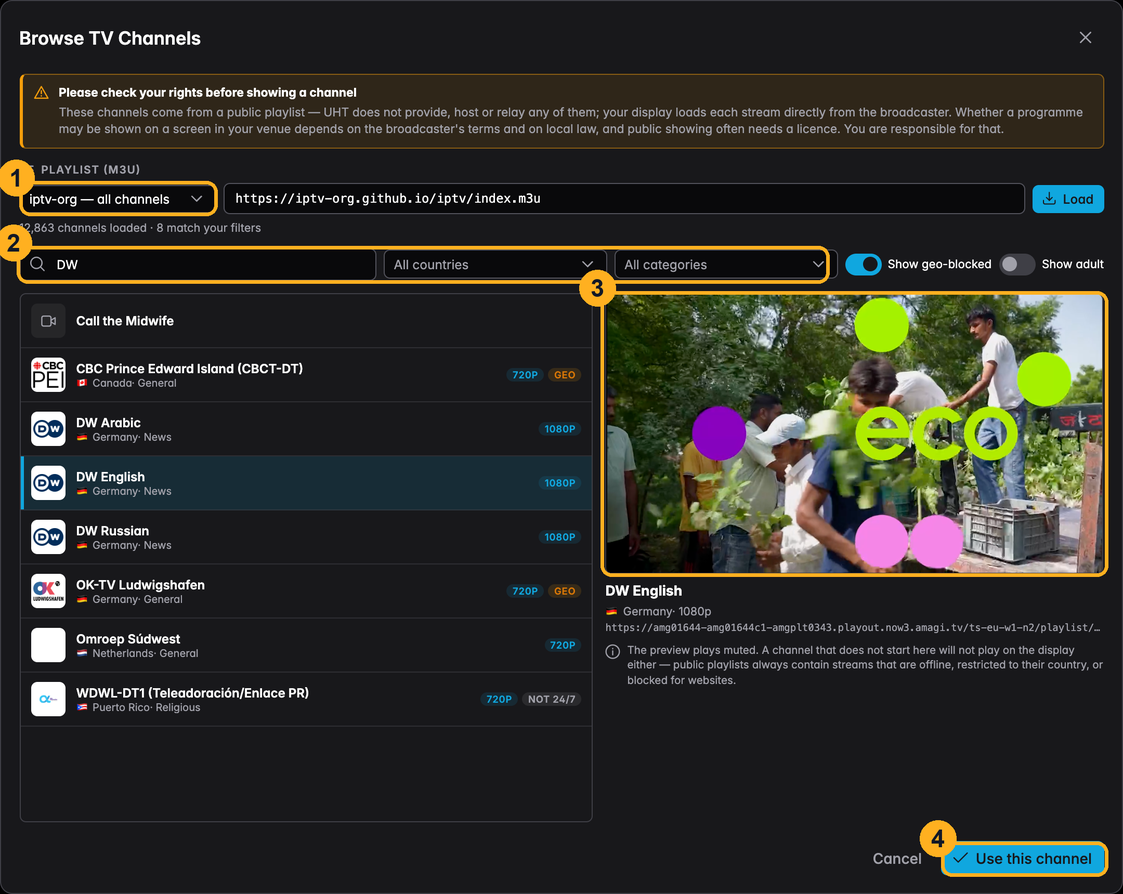This screenshot has height=894, width=1123.
Task: Click the magnifier icon in the search box
Action: point(38,264)
